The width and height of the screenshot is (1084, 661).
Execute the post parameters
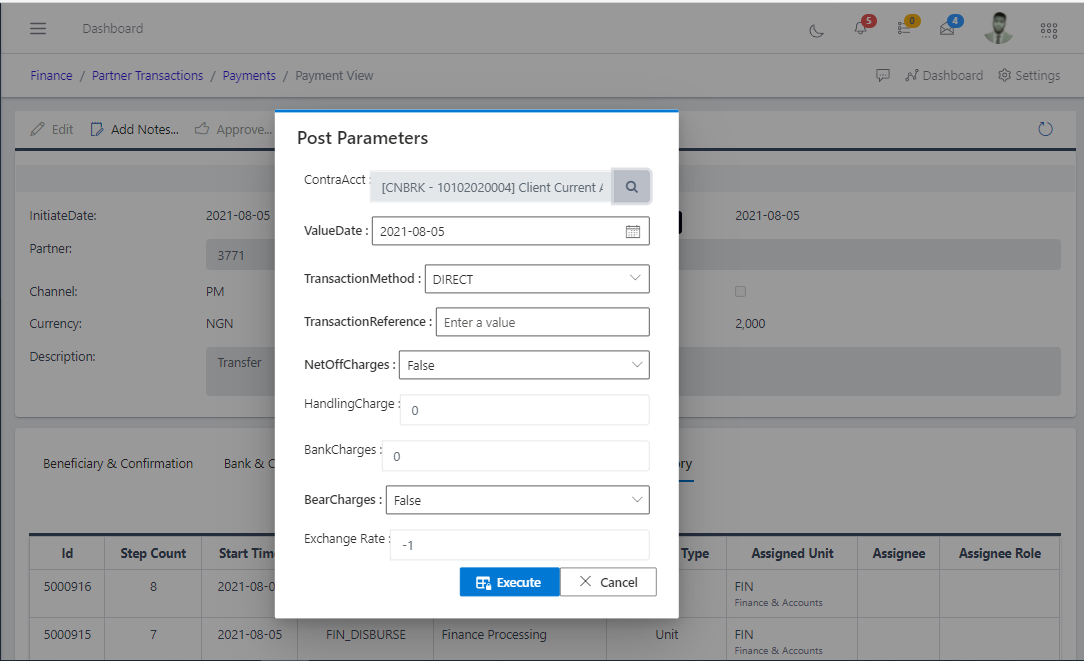pyautogui.click(x=509, y=581)
